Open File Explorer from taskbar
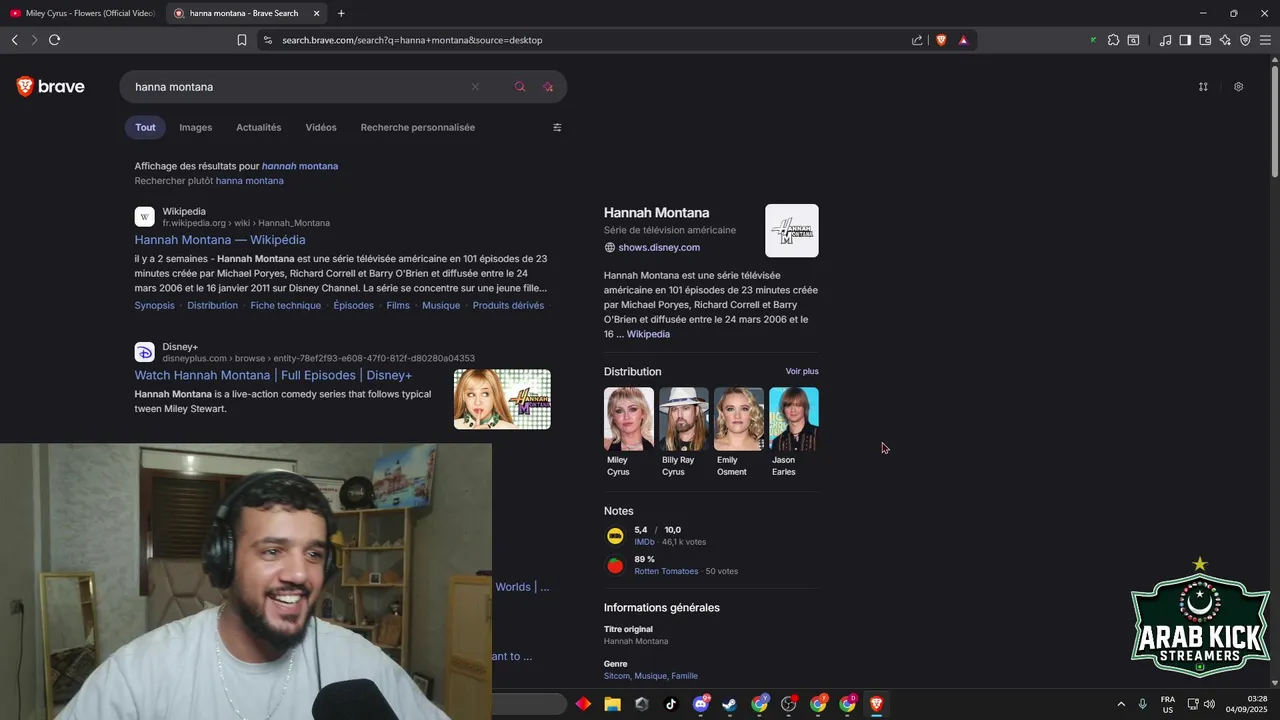The height and width of the screenshot is (720, 1280). tap(612, 704)
